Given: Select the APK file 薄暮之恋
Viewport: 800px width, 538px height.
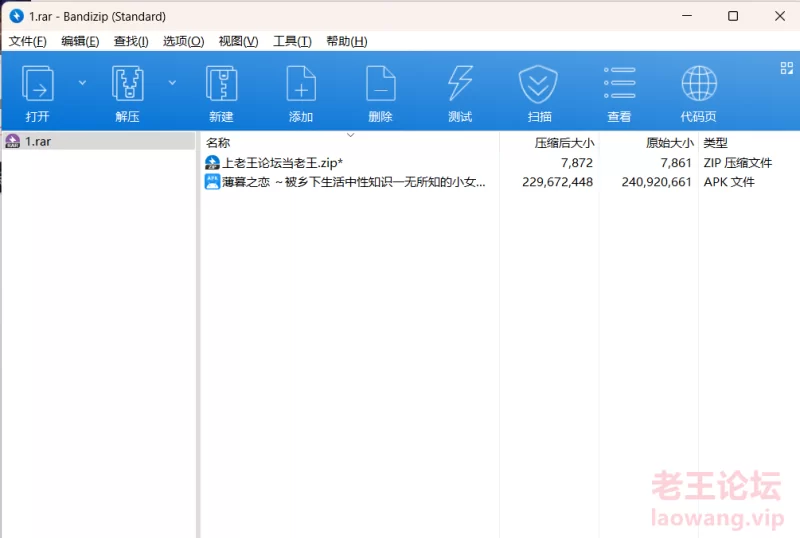Looking at the screenshot, I should pos(354,182).
